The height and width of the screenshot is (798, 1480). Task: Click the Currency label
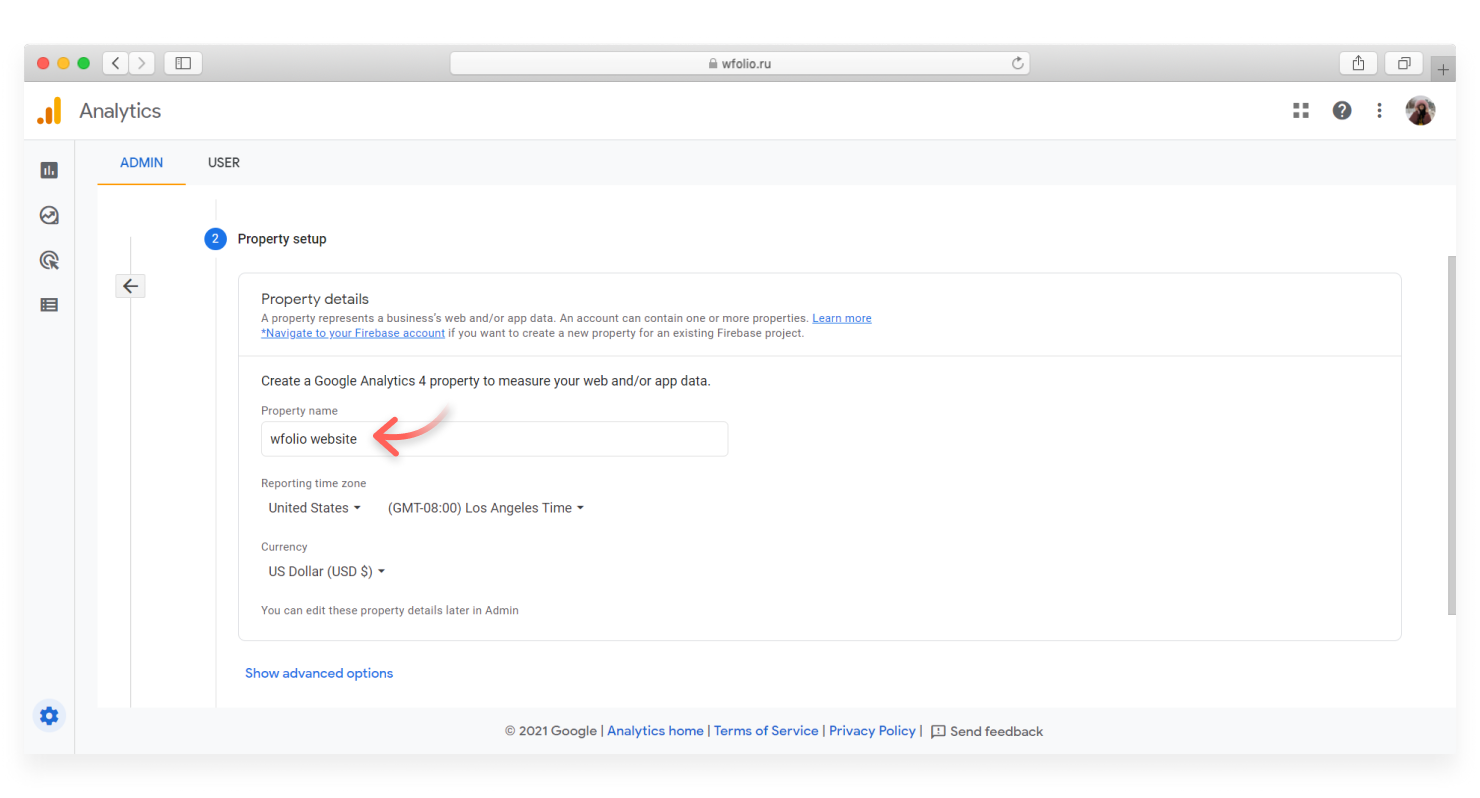284,547
